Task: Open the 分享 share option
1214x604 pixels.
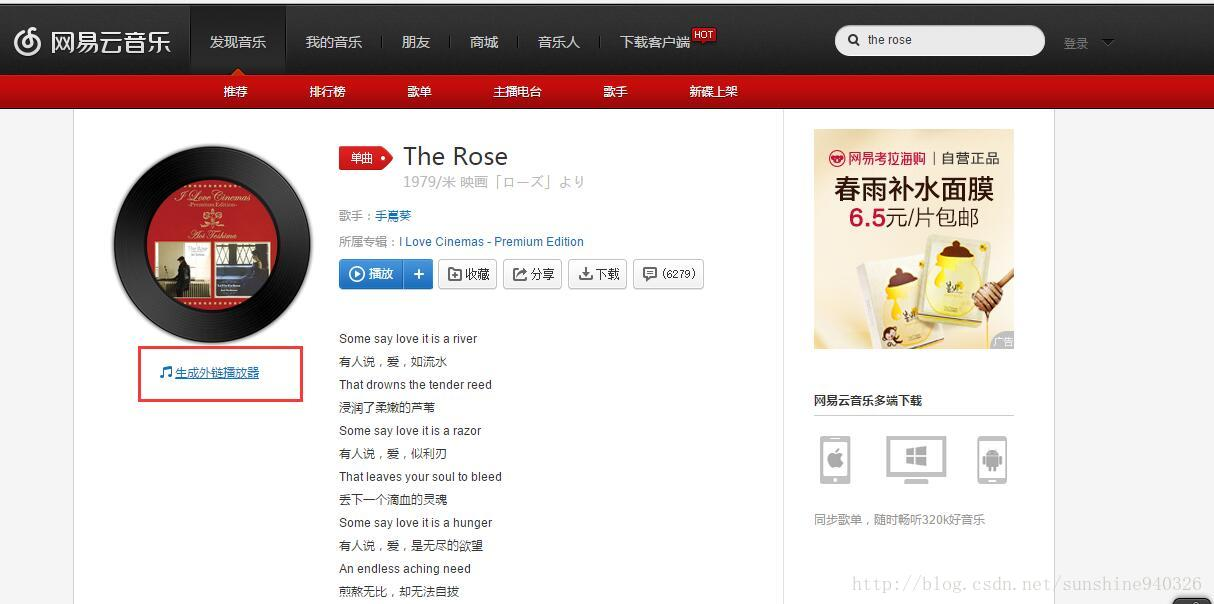Action: [532, 273]
